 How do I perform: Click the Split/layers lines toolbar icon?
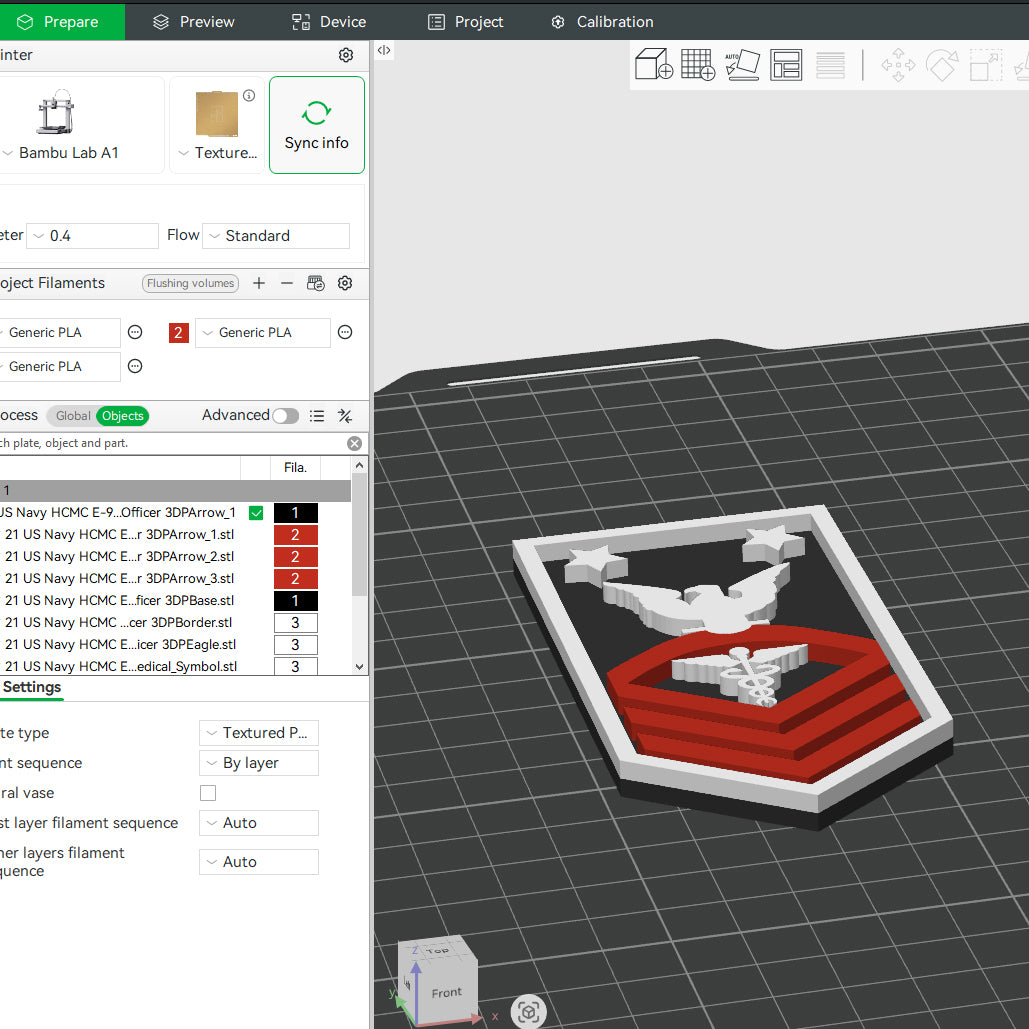[830, 65]
